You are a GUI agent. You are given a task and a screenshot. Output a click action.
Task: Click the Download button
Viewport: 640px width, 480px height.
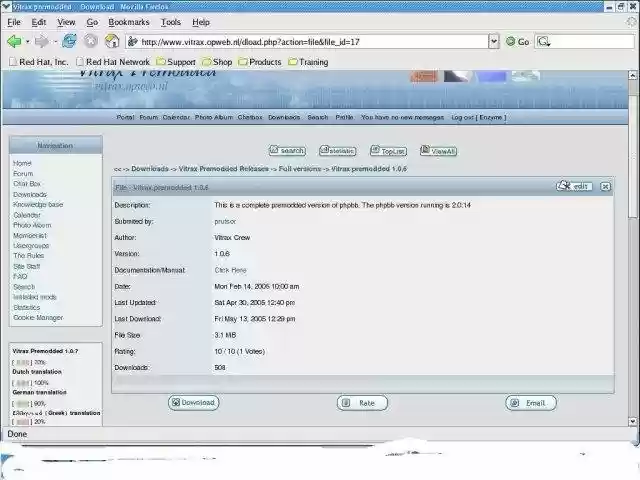point(193,402)
